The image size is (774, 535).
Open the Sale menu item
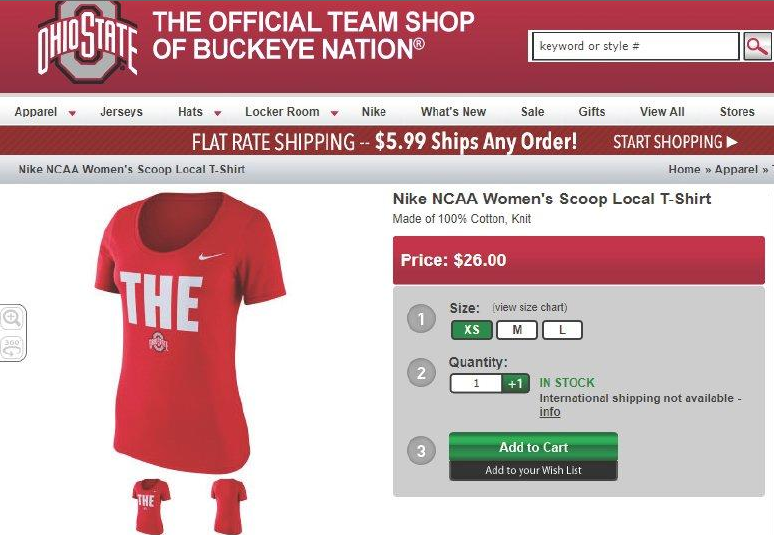(532, 112)
